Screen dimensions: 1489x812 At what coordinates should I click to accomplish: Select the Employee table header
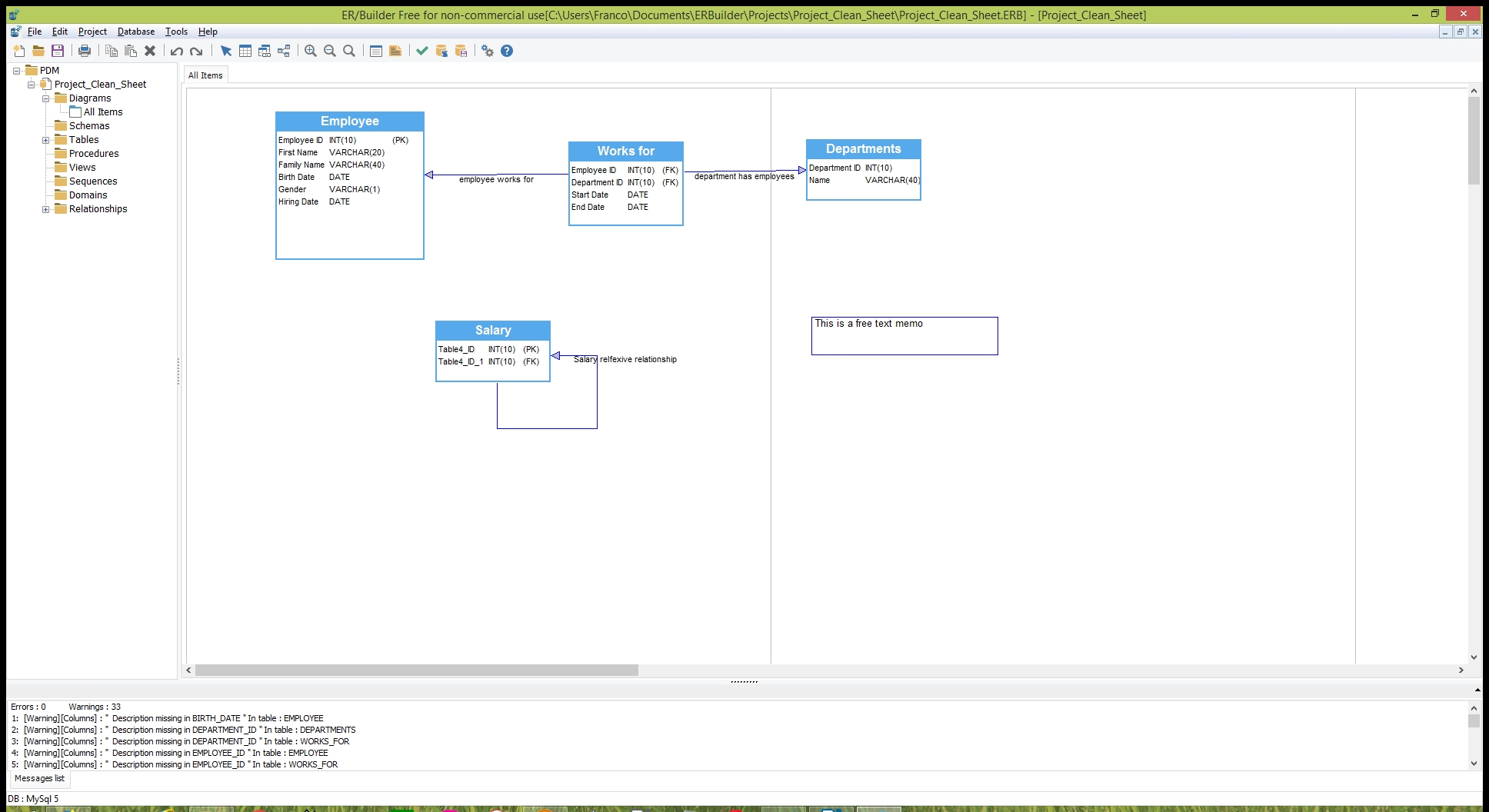tap(350, 121)
